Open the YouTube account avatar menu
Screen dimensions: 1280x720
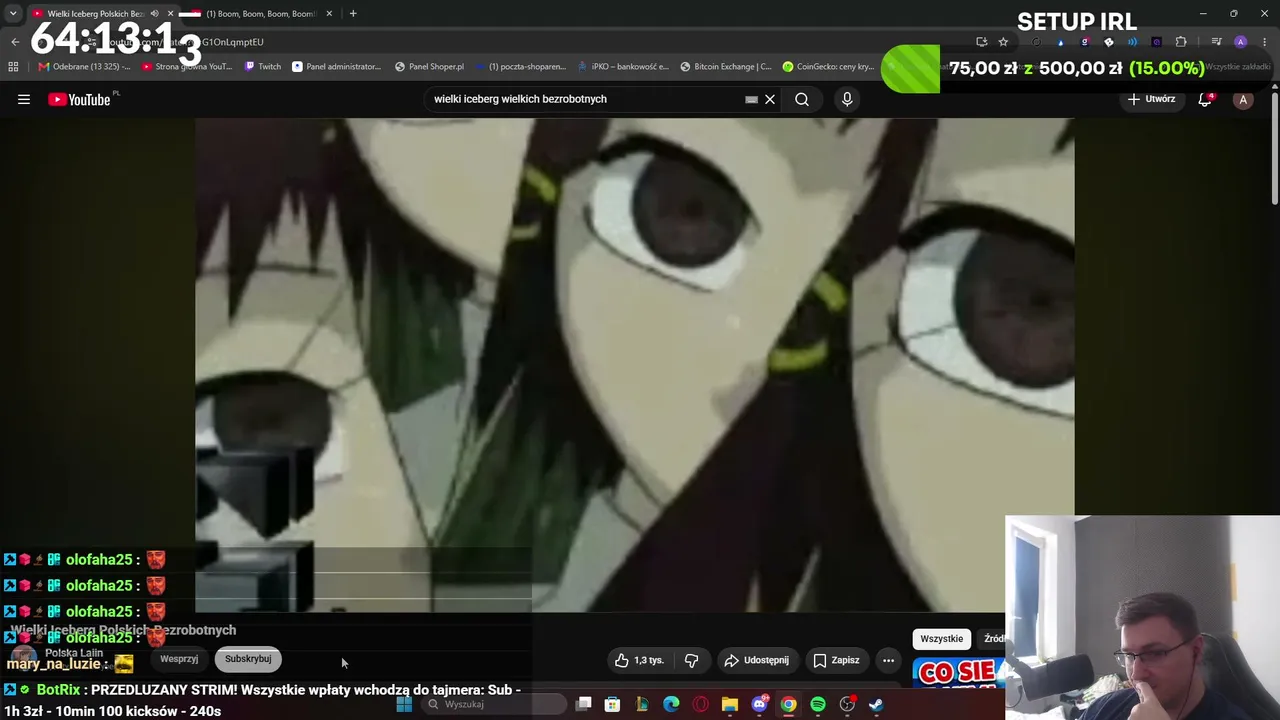pyautogui.click(x=1243, y=99)
